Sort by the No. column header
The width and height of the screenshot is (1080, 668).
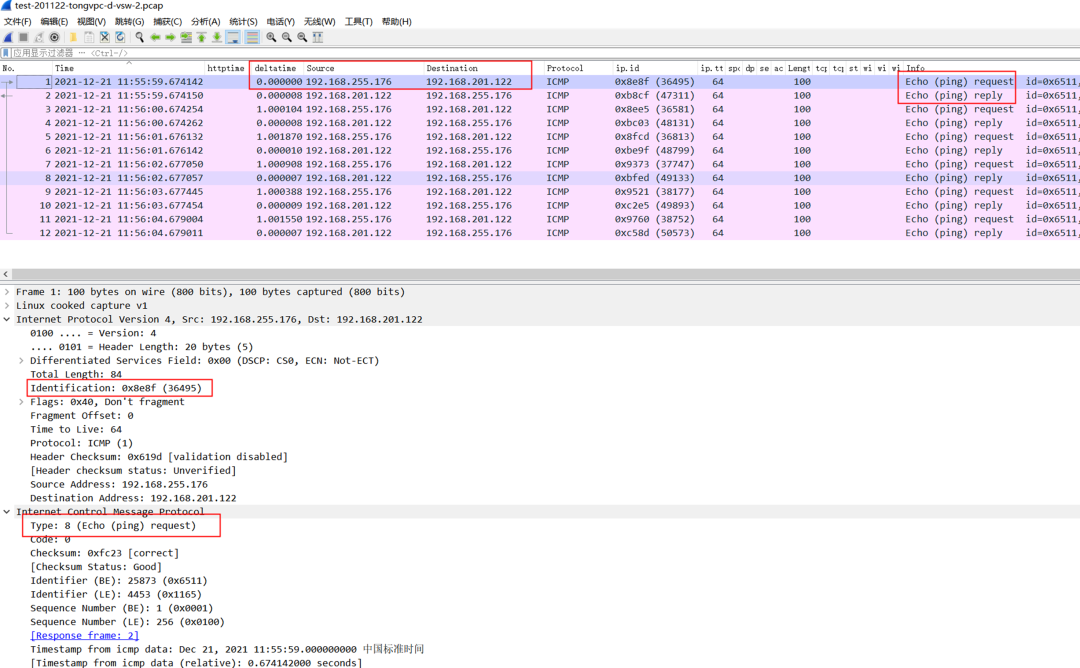tap(26, 68)
